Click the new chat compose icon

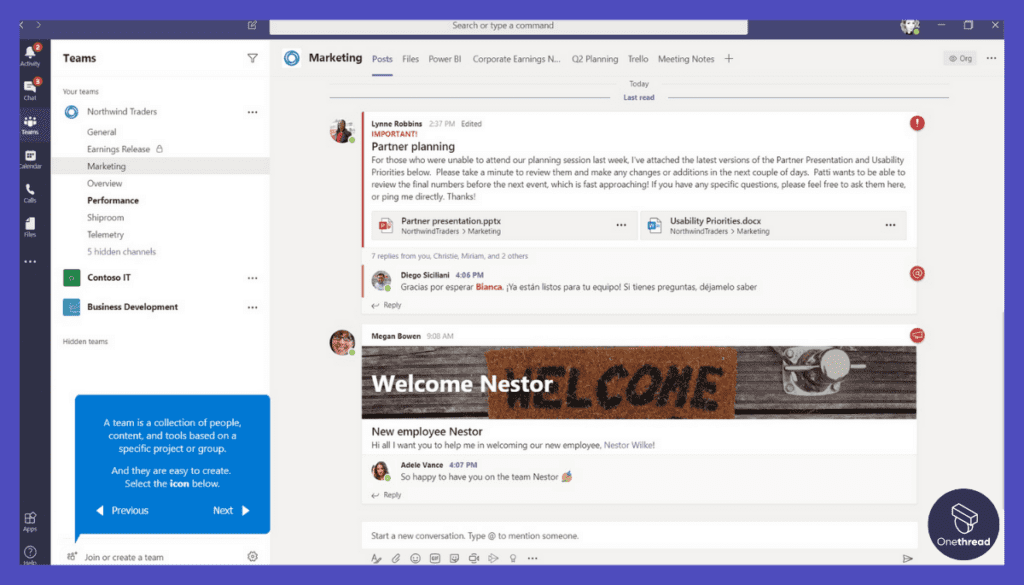point(252,25)
